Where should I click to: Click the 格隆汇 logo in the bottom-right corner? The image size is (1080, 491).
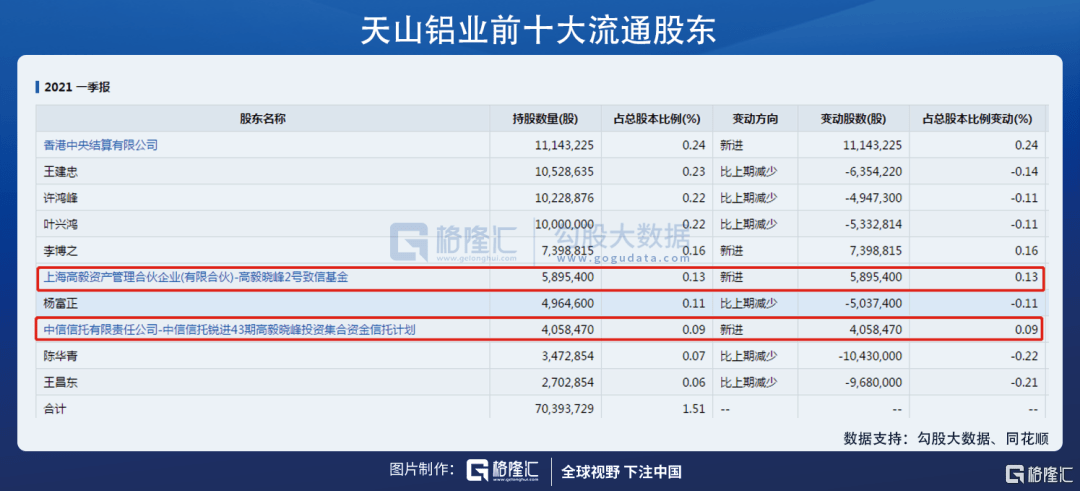[x=1040, y=474]
